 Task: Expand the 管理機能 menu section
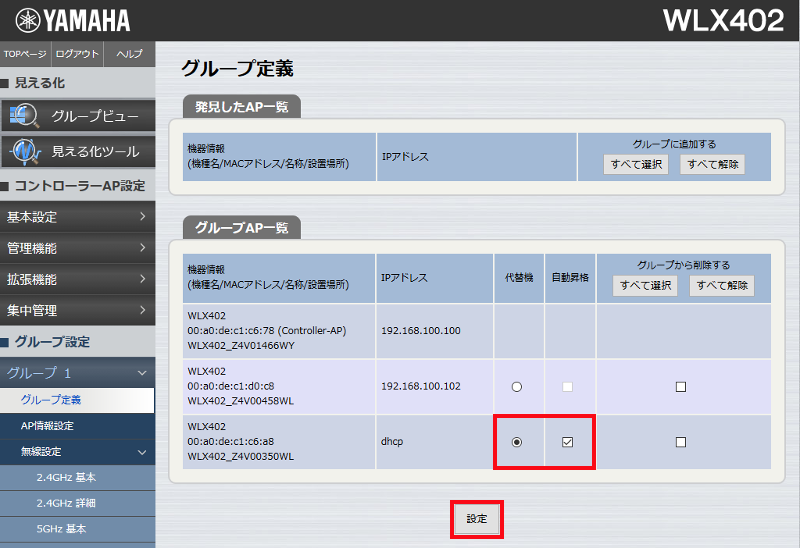click(77, 248)
